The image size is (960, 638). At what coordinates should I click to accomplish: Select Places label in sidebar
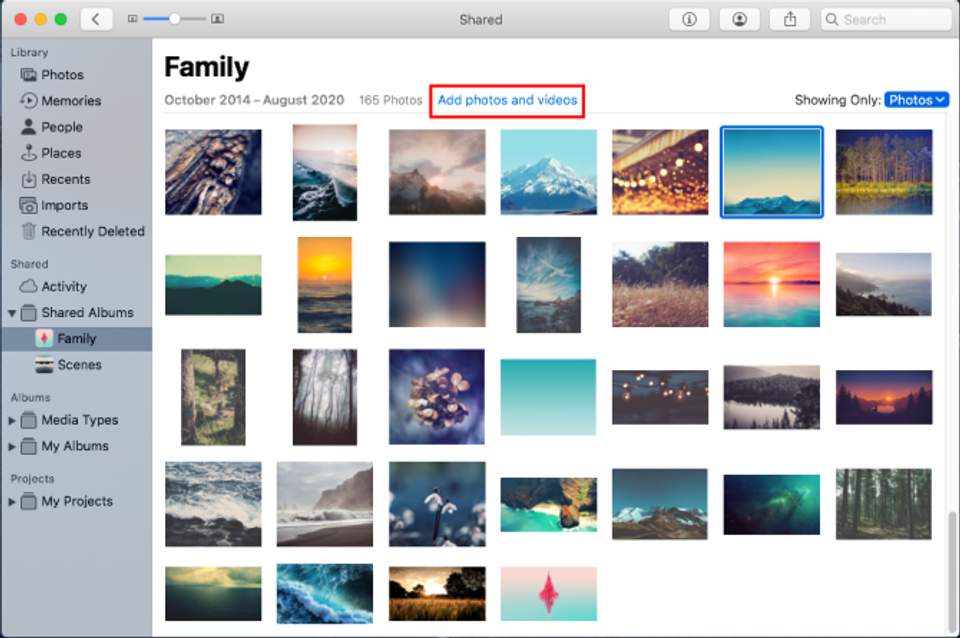click(x=61, y=153)
